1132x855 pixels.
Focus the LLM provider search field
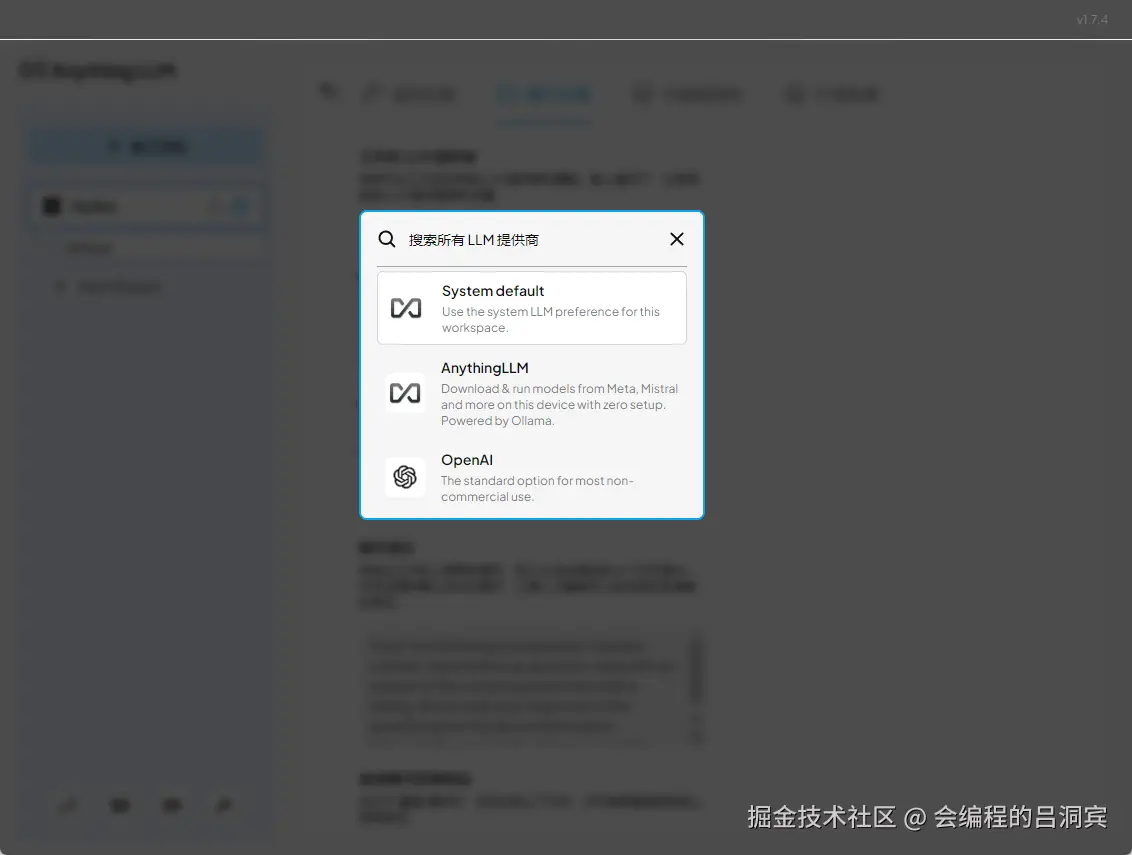[x=531, y=240]
